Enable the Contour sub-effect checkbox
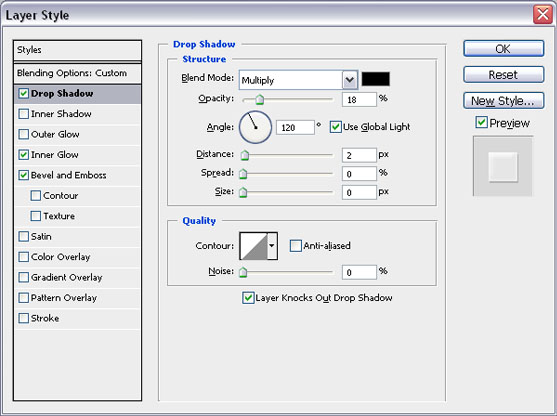 click(36, 196)
